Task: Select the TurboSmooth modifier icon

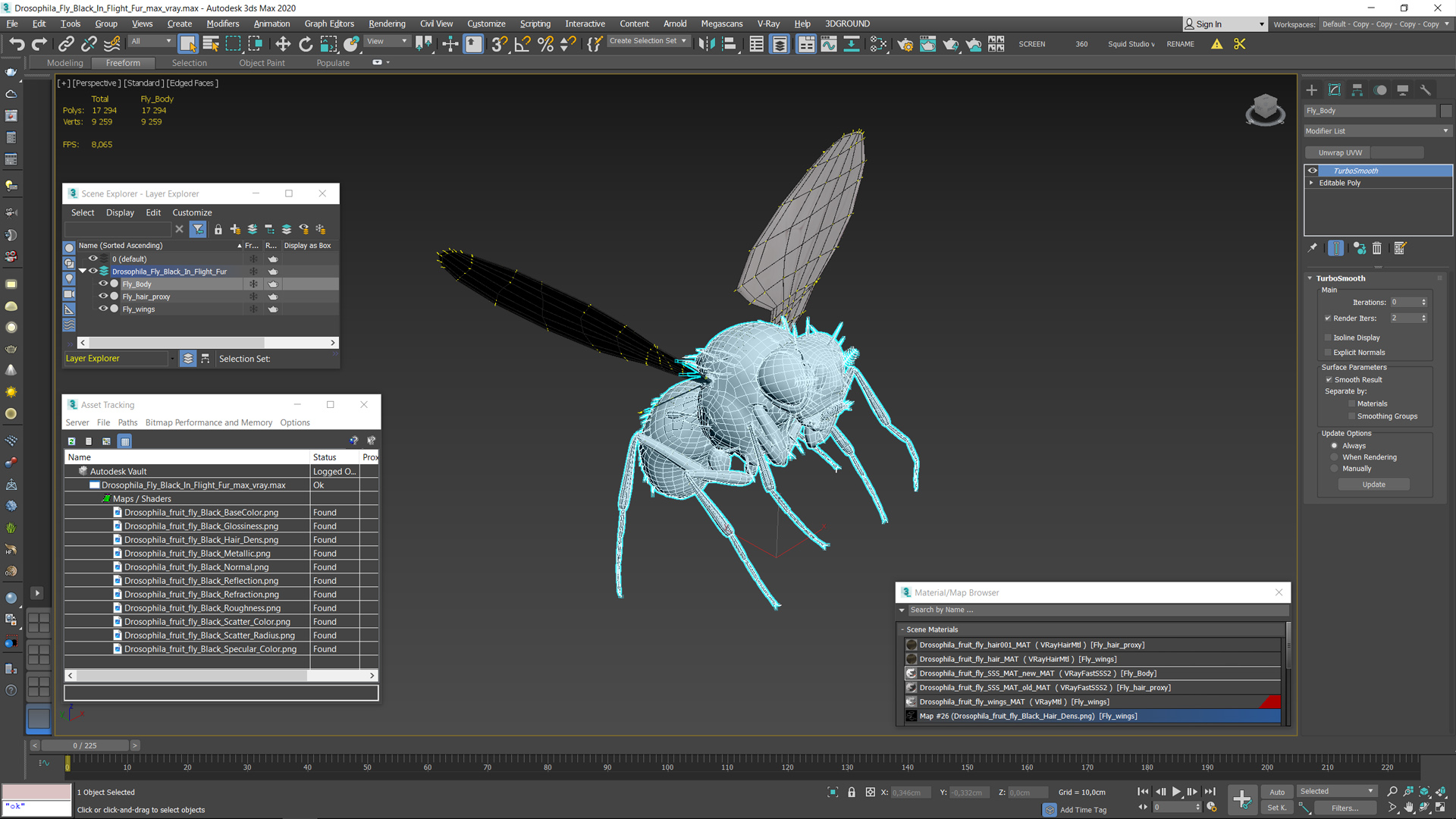Action: pos(1313,170)
